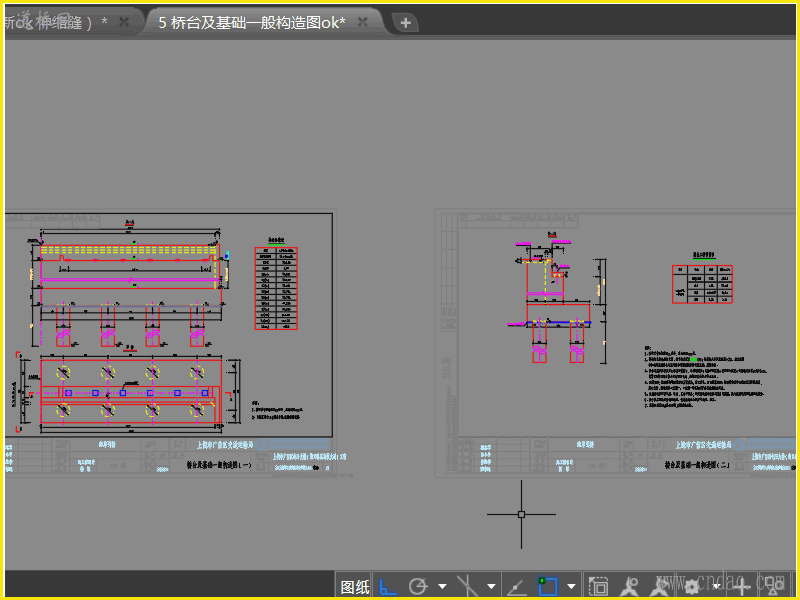Expand Isometric drafting dropdown arrow
The height and width of the screenshot is (600, 800).
point(491,587)
